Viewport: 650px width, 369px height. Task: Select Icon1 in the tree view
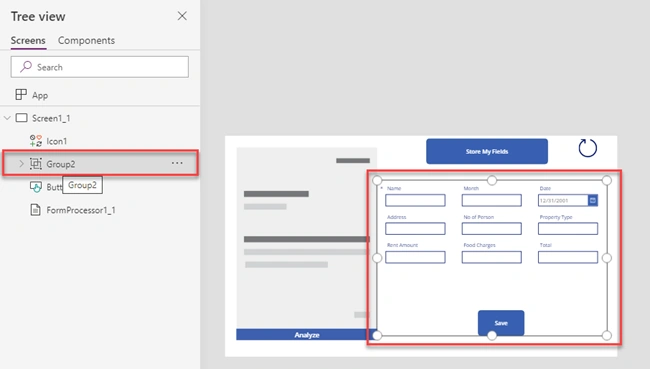point(56,141)
